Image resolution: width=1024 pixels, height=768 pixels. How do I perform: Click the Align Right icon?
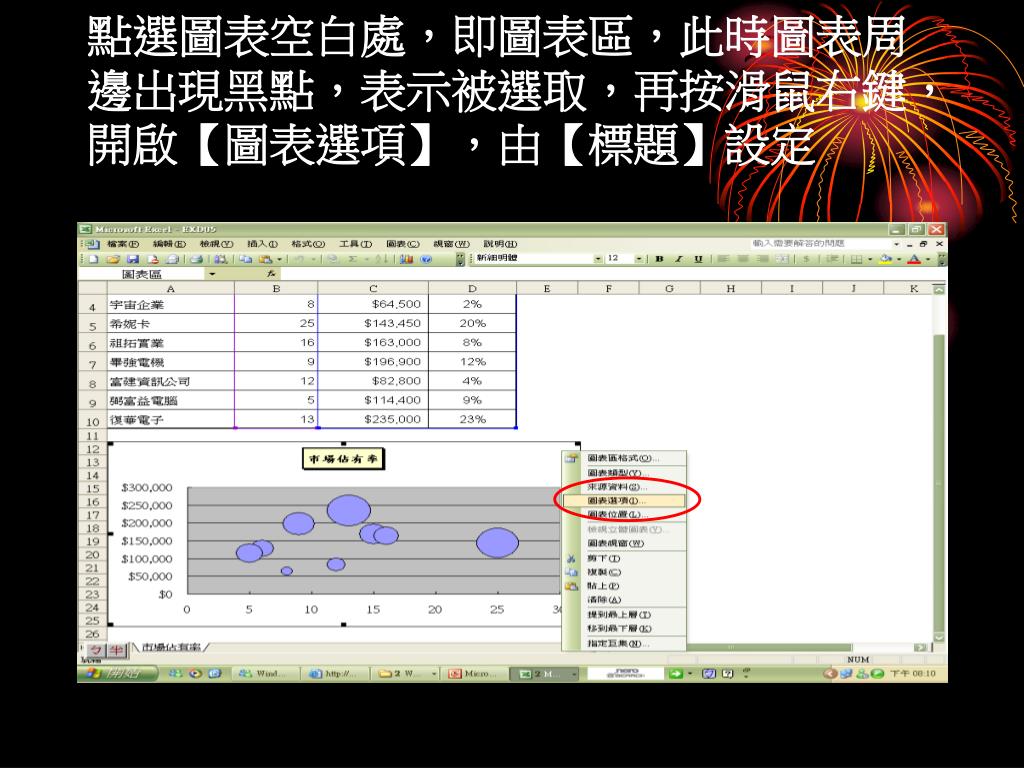[761, 259]
